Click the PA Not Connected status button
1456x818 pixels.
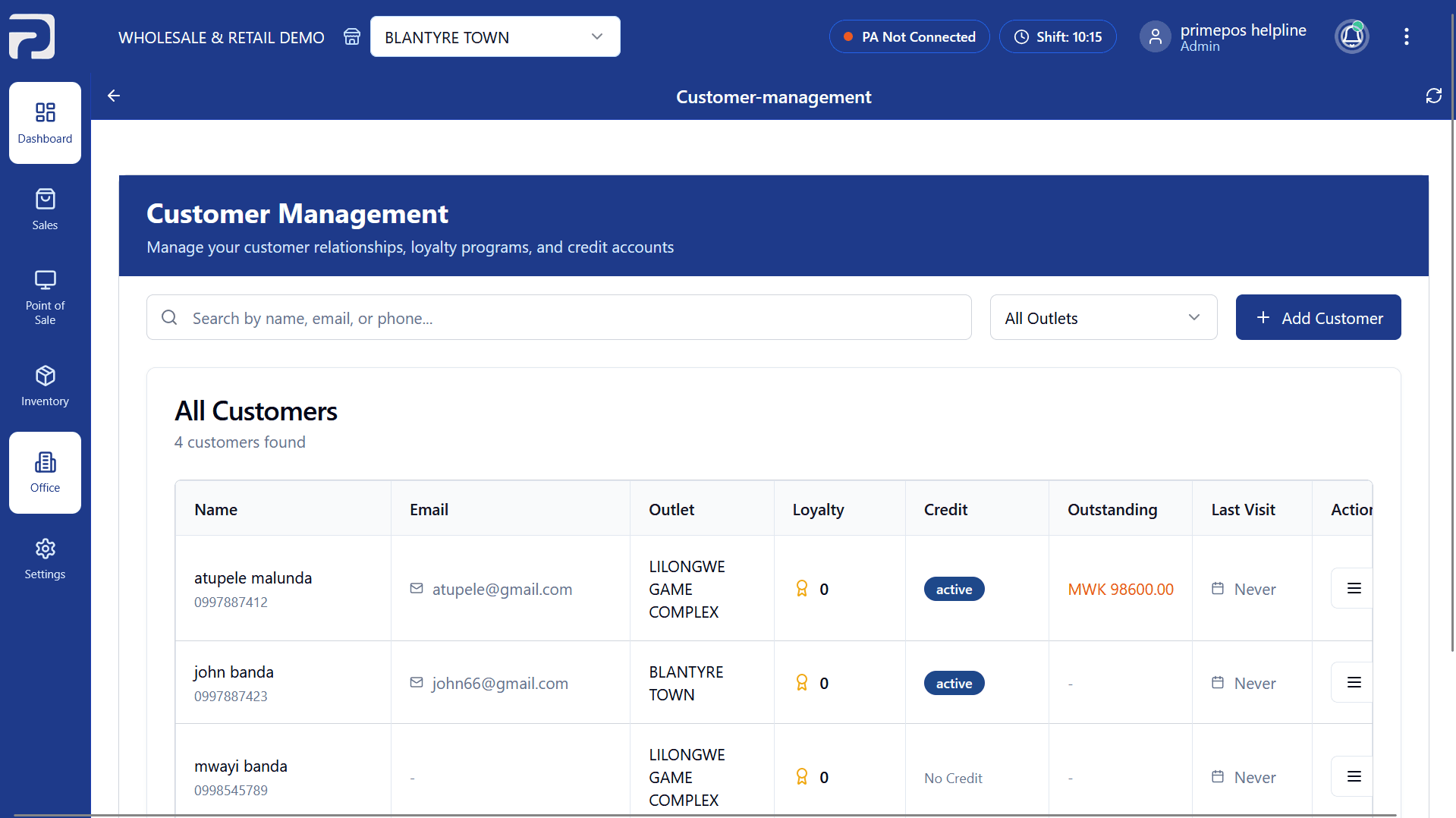pos(909,36)
